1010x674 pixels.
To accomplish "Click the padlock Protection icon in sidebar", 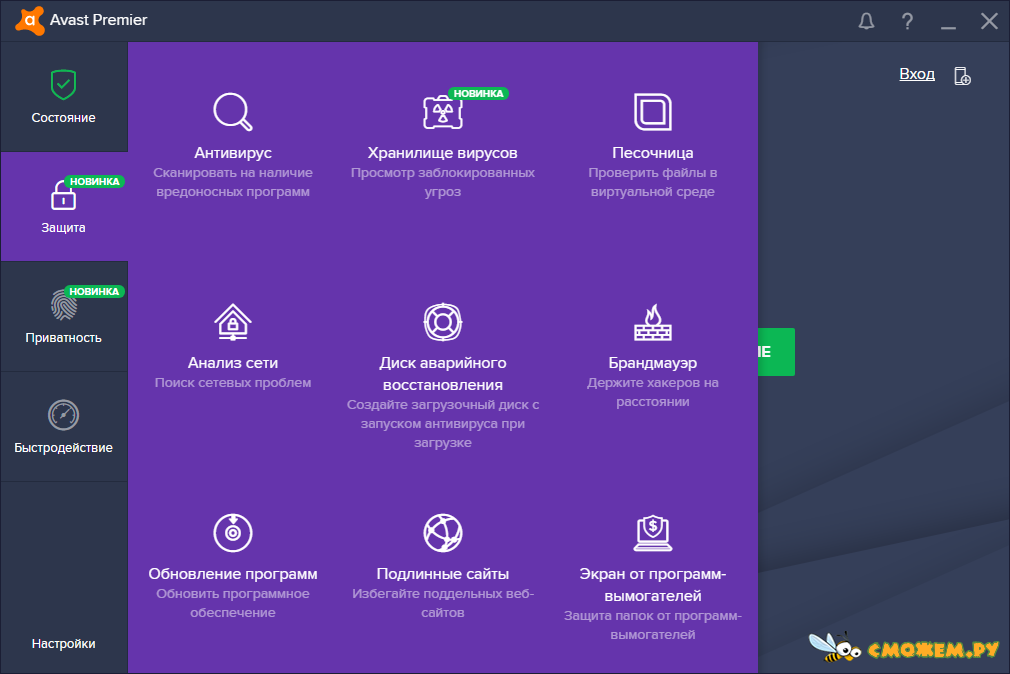I will pyautogui.click(x=63, y=195).
